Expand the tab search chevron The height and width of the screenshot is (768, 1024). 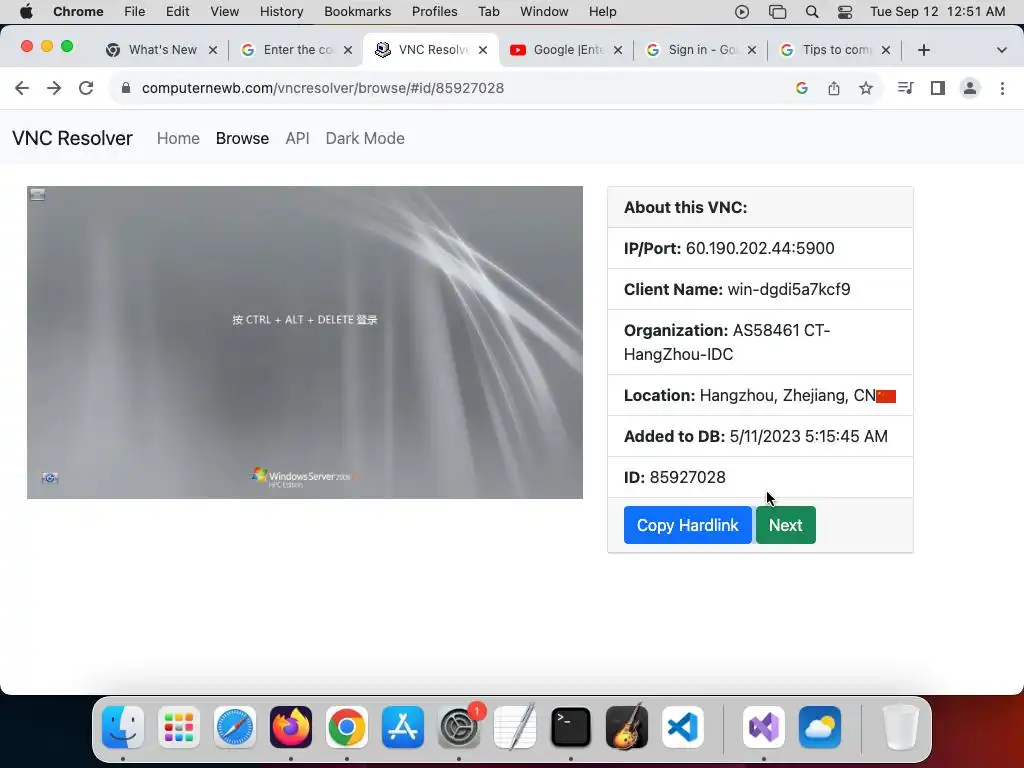pyautogui.click(x=1001, y=50)
